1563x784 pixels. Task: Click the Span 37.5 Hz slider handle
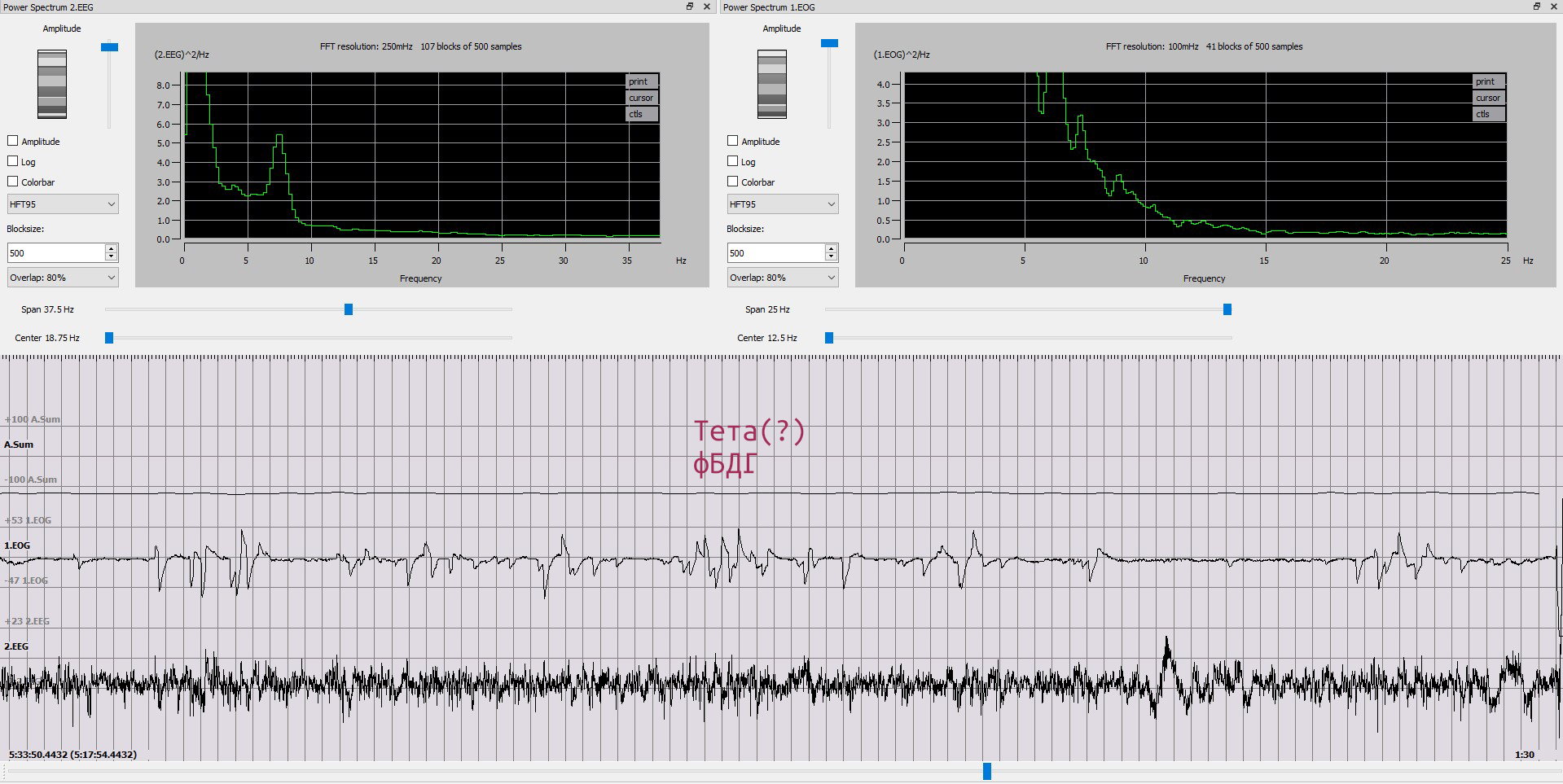349,309
